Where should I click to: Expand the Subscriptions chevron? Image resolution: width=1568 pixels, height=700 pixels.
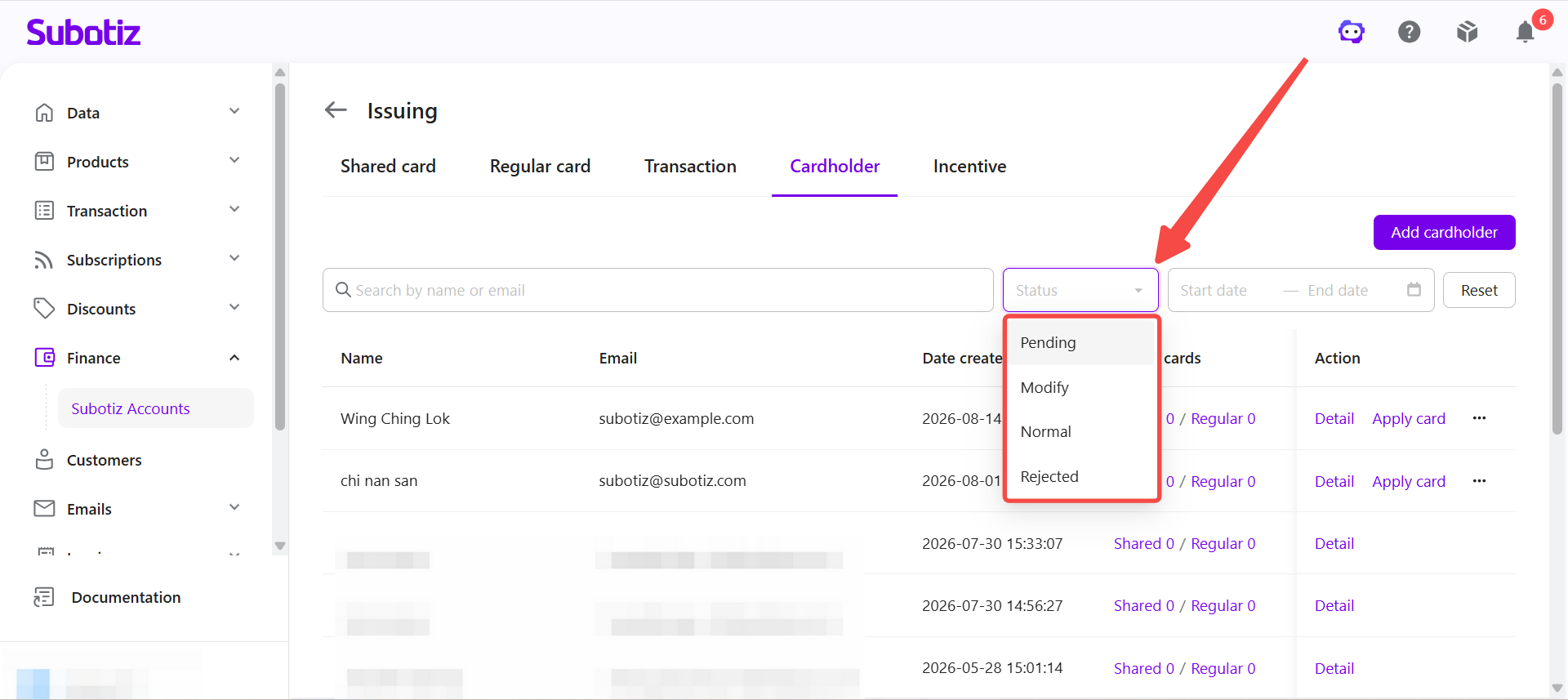click(x=234, y=258)
